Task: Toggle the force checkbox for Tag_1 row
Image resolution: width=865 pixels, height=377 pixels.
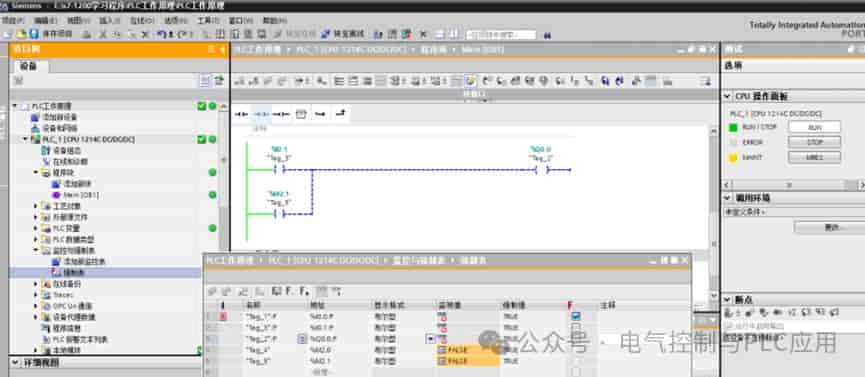Action: click(576, 316)
